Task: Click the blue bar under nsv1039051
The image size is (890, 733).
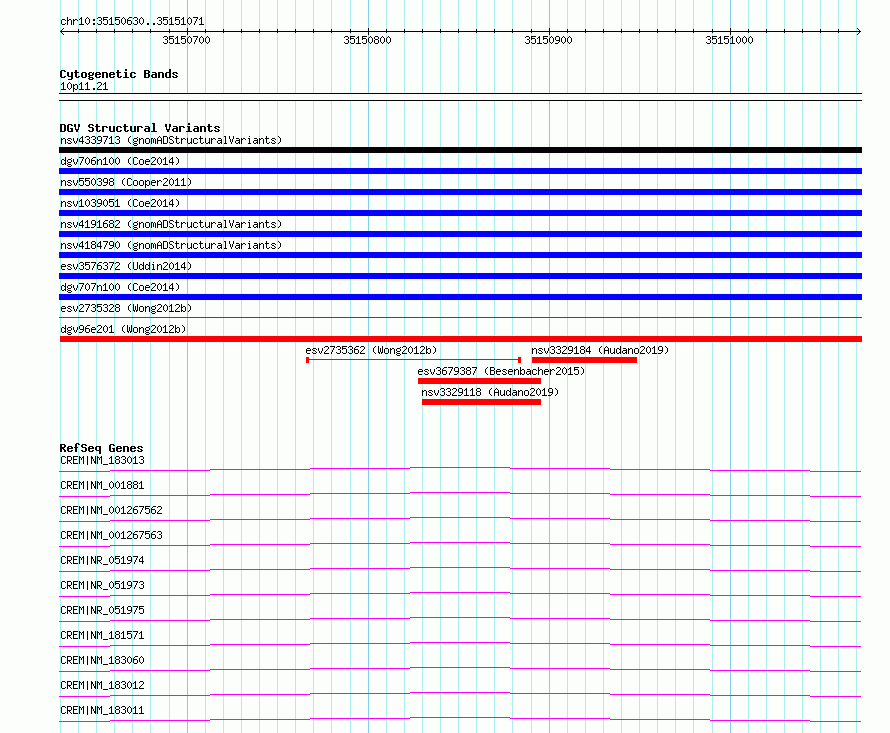Action: [x=460, y=213]
